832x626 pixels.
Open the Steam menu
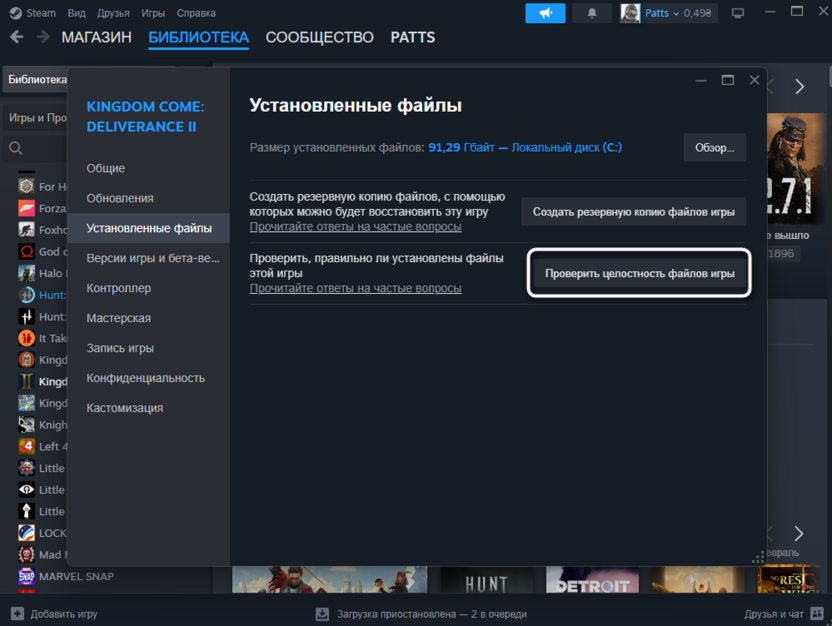tap(32, 13)
